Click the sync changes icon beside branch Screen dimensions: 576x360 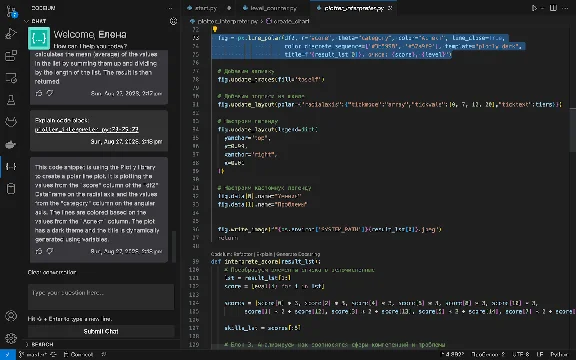(x=53, y=354)
